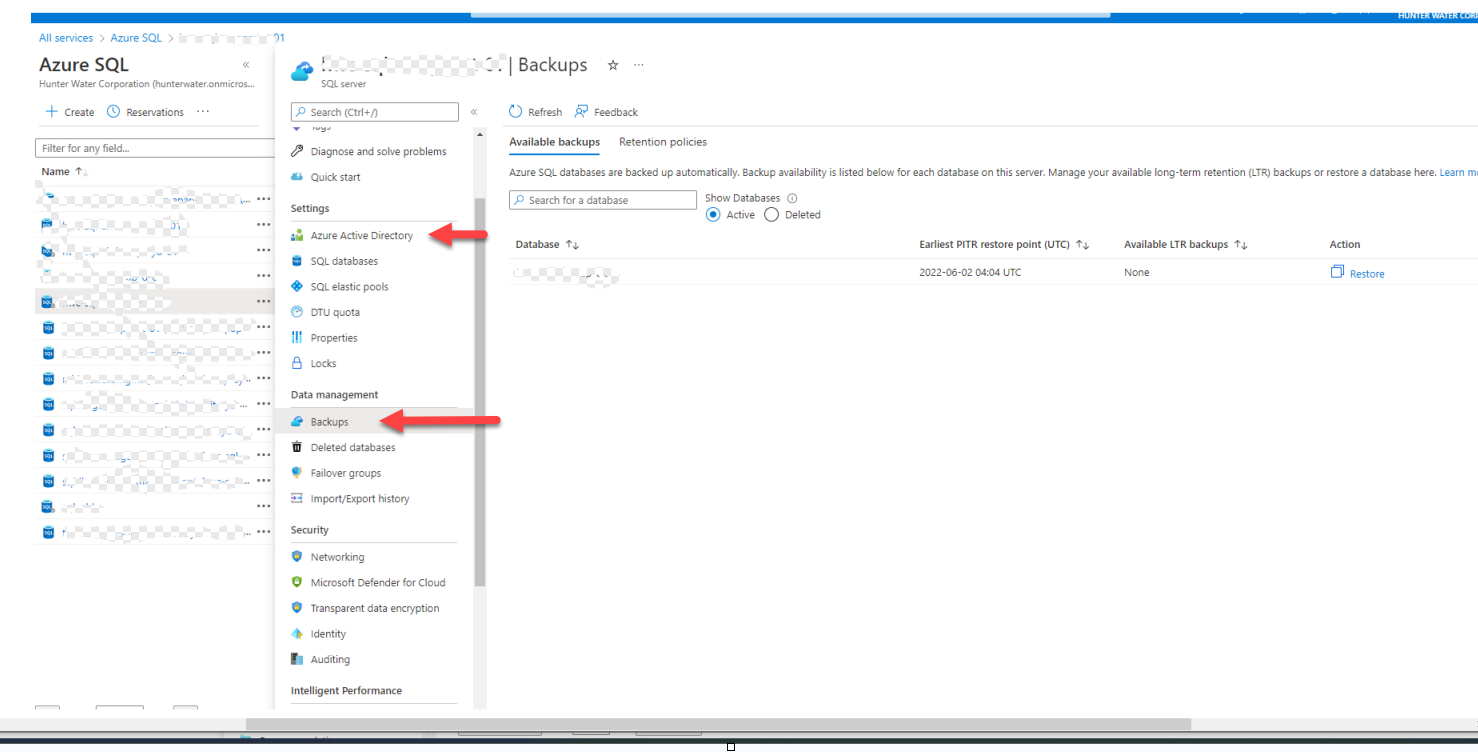Click the 2022-06-02 04:04 UTC restore point
The image size is (1478, 752).
(x=970, y=272)
